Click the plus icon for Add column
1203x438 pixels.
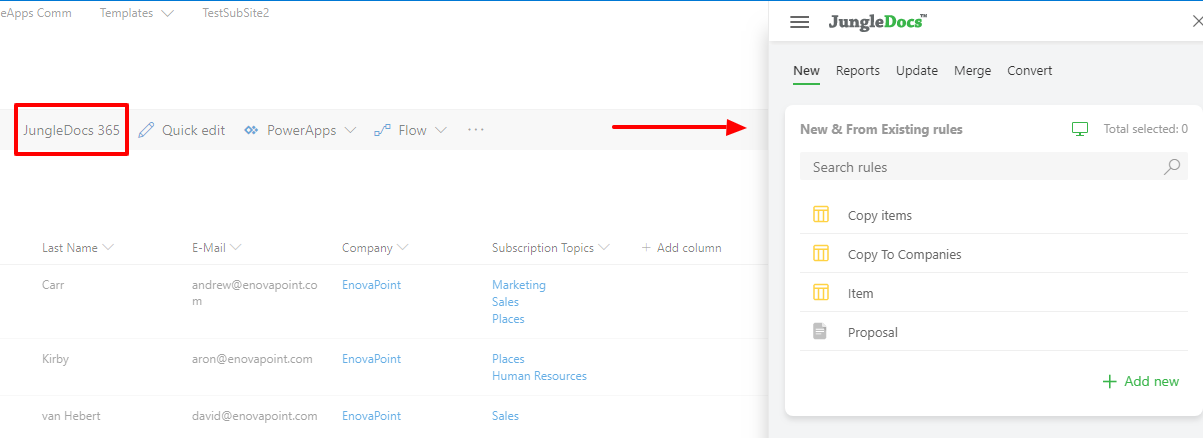[646, 247]
